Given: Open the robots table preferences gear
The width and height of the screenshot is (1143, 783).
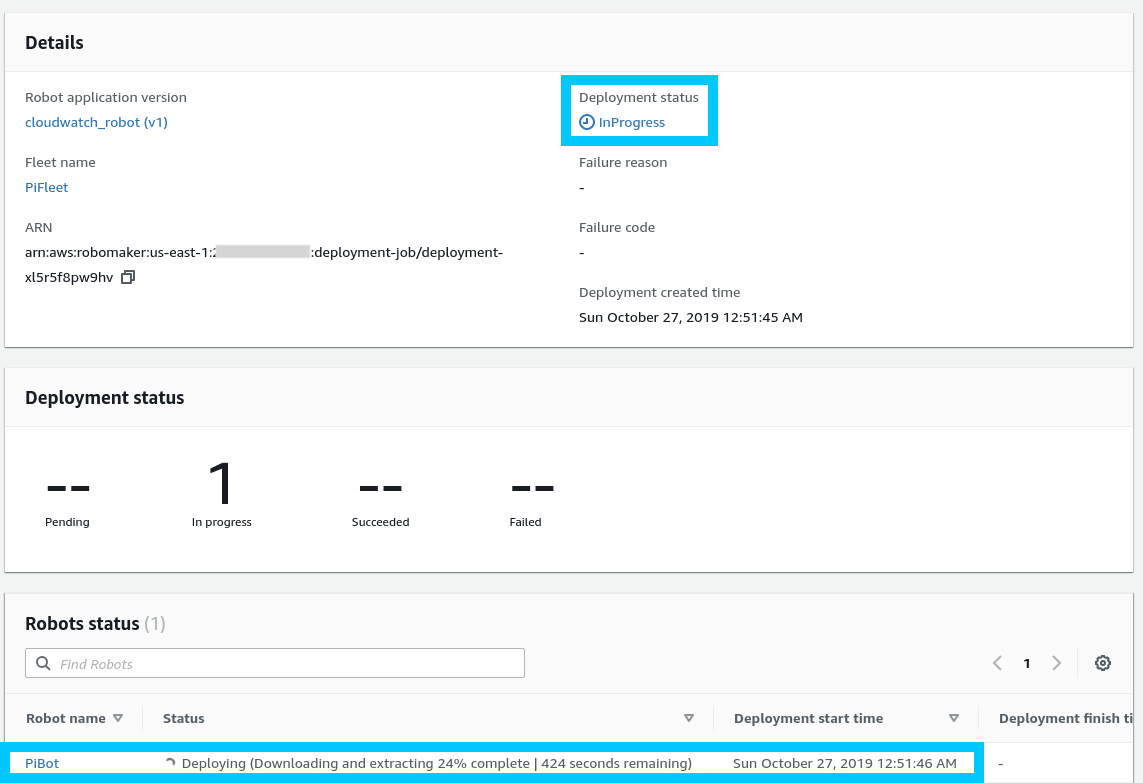Looking at the screenshot, I should [1102, 662].
